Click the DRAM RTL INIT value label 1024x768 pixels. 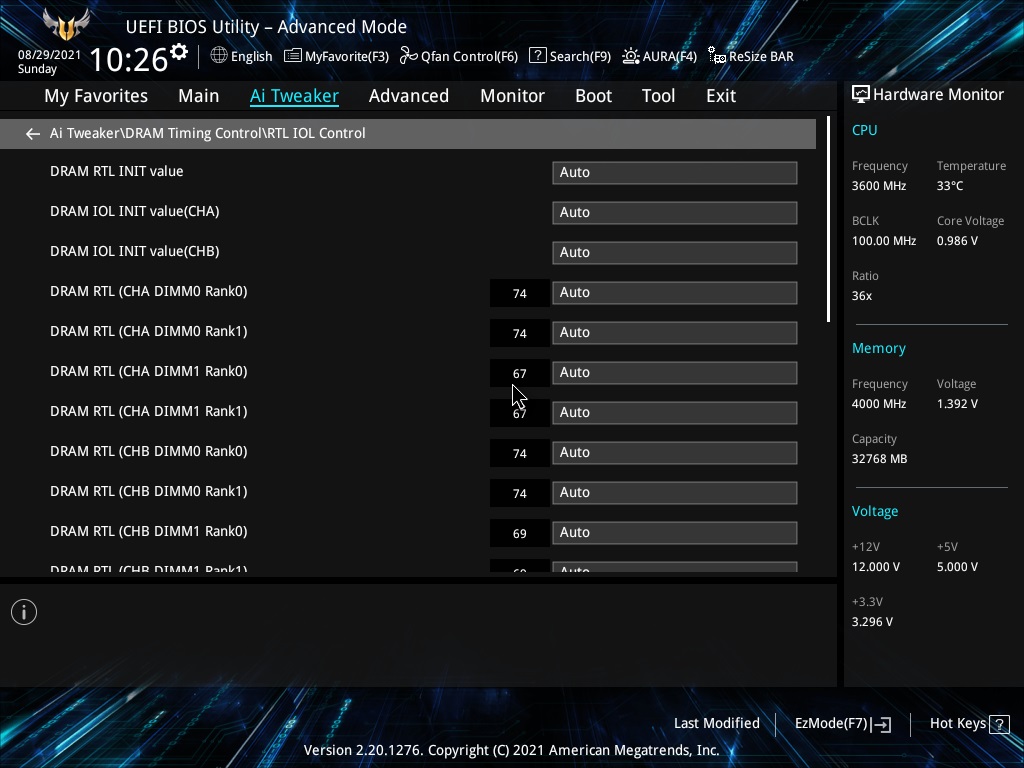coord(116,171)
